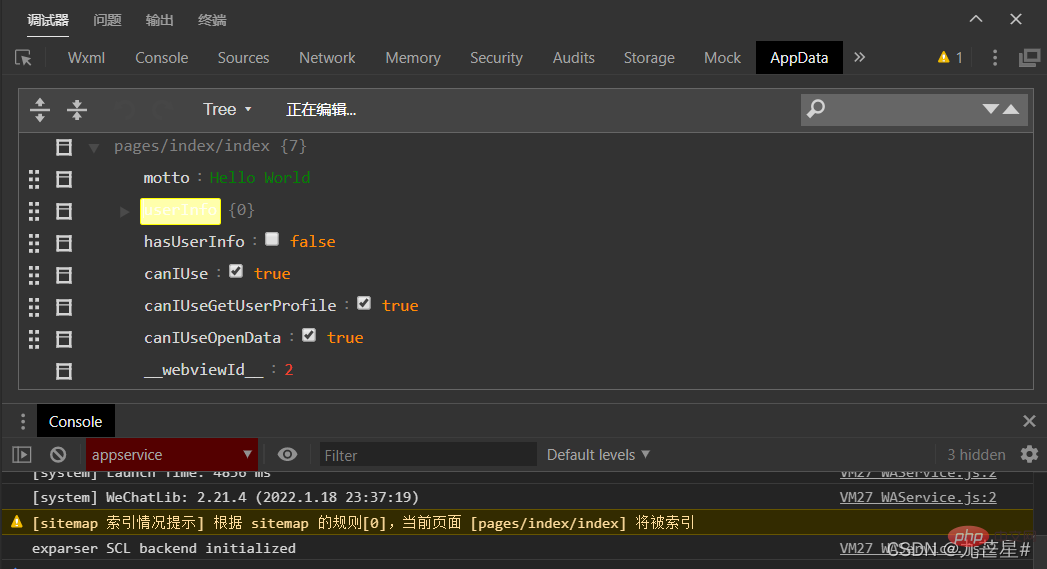The width and height of the screenshot is (1047, 569).
Task: Toggle the canIUseOpenData checkbox
Action: [308, 335]
